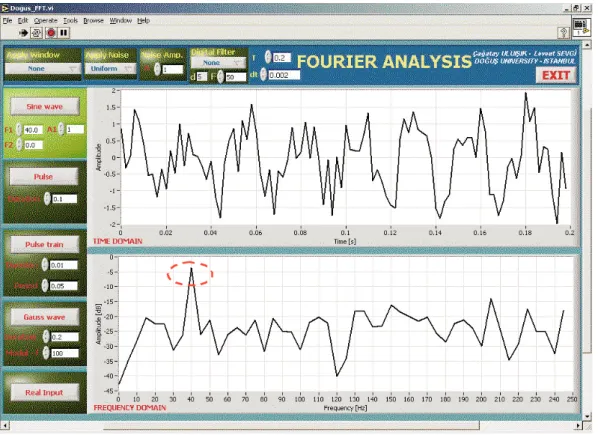Click the Pulse train button
Screen dimensions: 598x435
tap(44, 244)
